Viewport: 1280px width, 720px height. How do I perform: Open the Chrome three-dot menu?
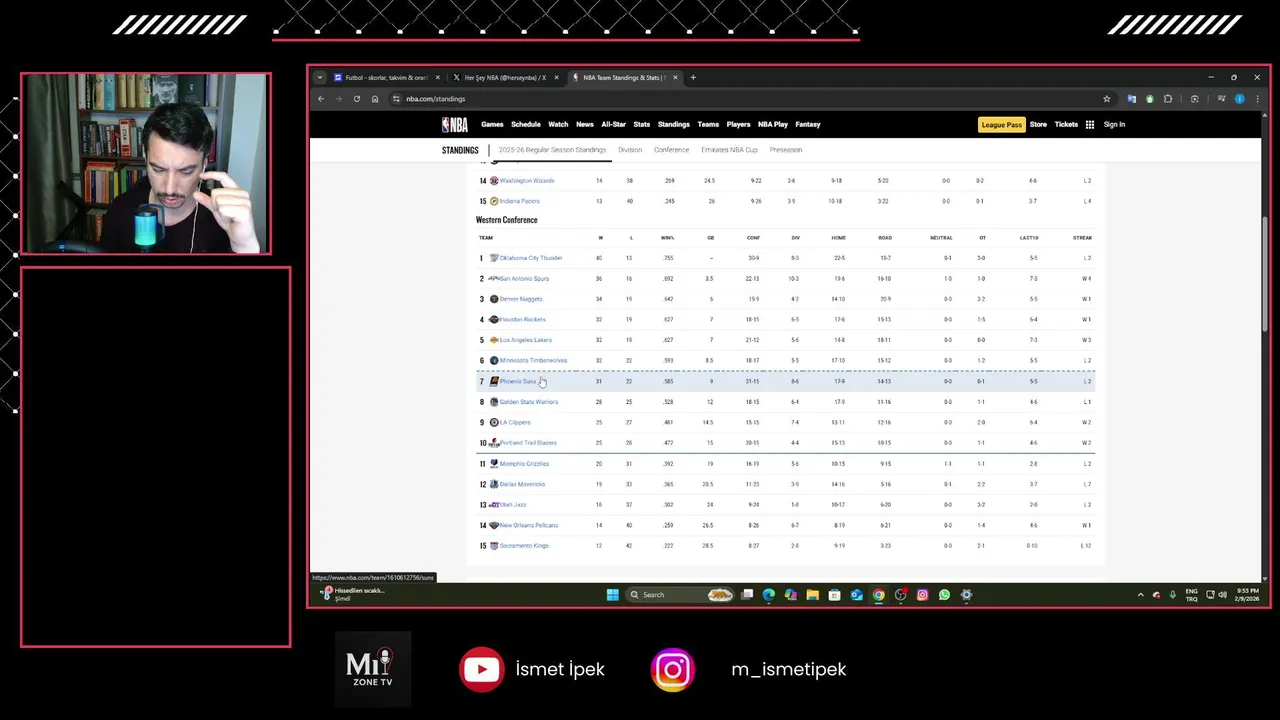click(1257, 99)
